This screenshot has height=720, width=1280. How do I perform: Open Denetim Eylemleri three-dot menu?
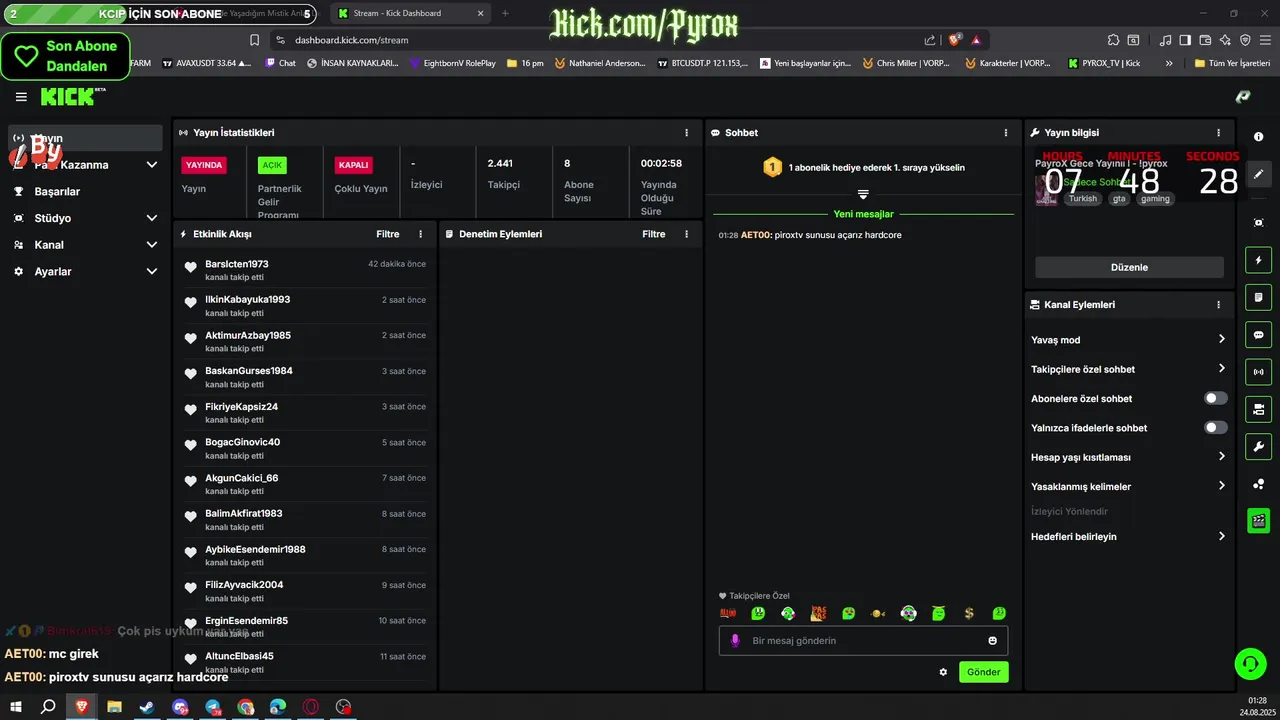point(686,234)
